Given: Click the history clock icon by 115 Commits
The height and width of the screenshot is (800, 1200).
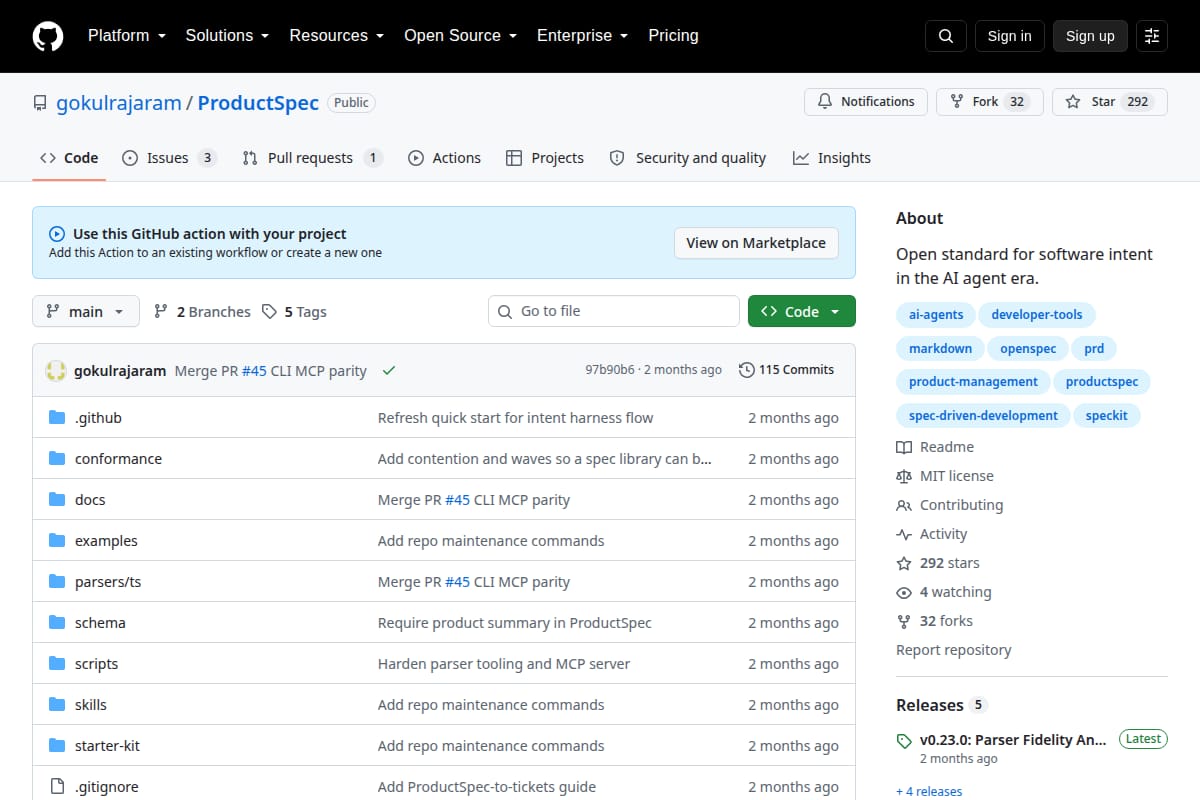Looking at the screenshot, I should click(x=746, y=370).
